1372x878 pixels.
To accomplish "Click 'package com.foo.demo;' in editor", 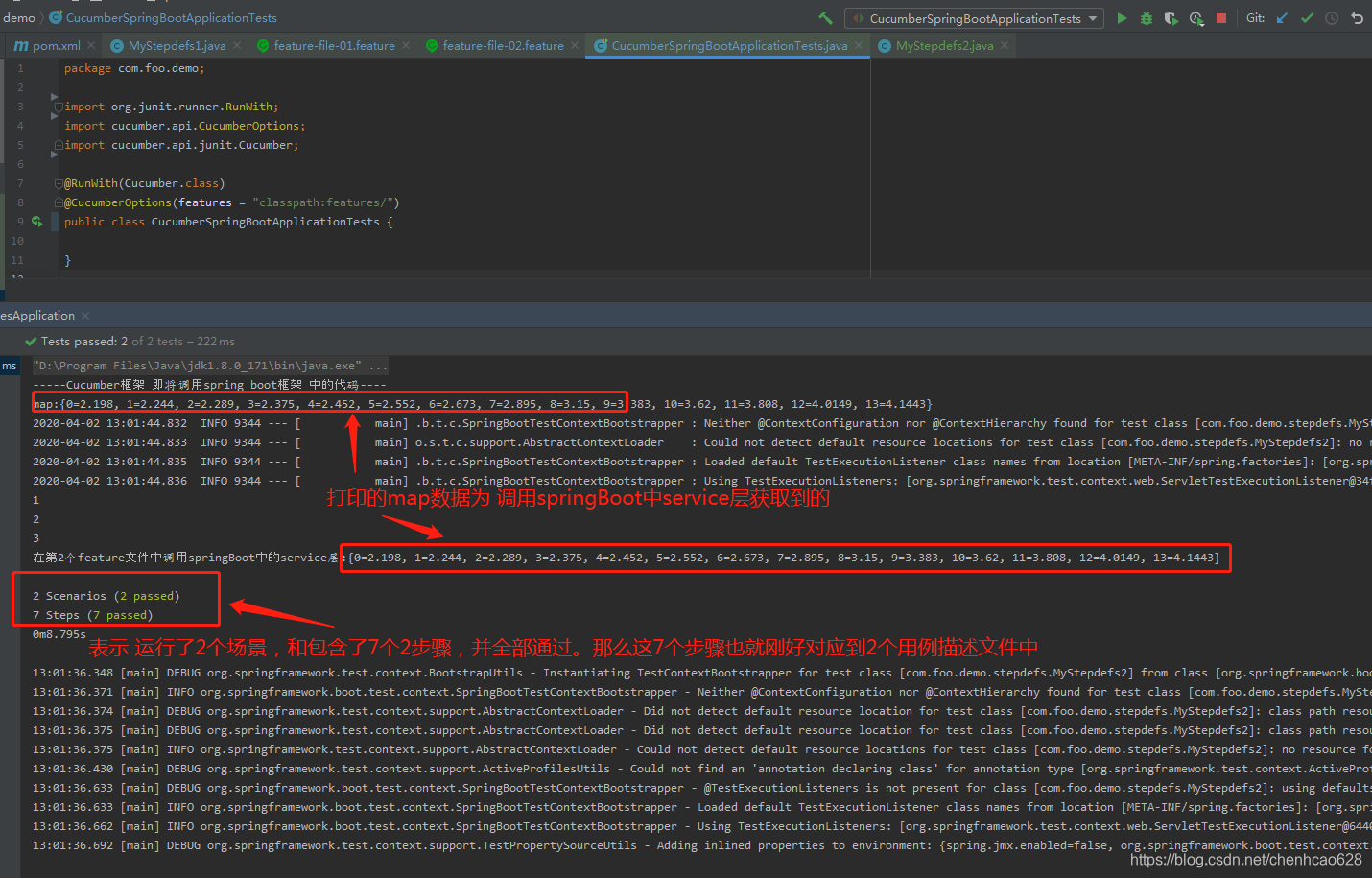I will [x=134, y=68].
